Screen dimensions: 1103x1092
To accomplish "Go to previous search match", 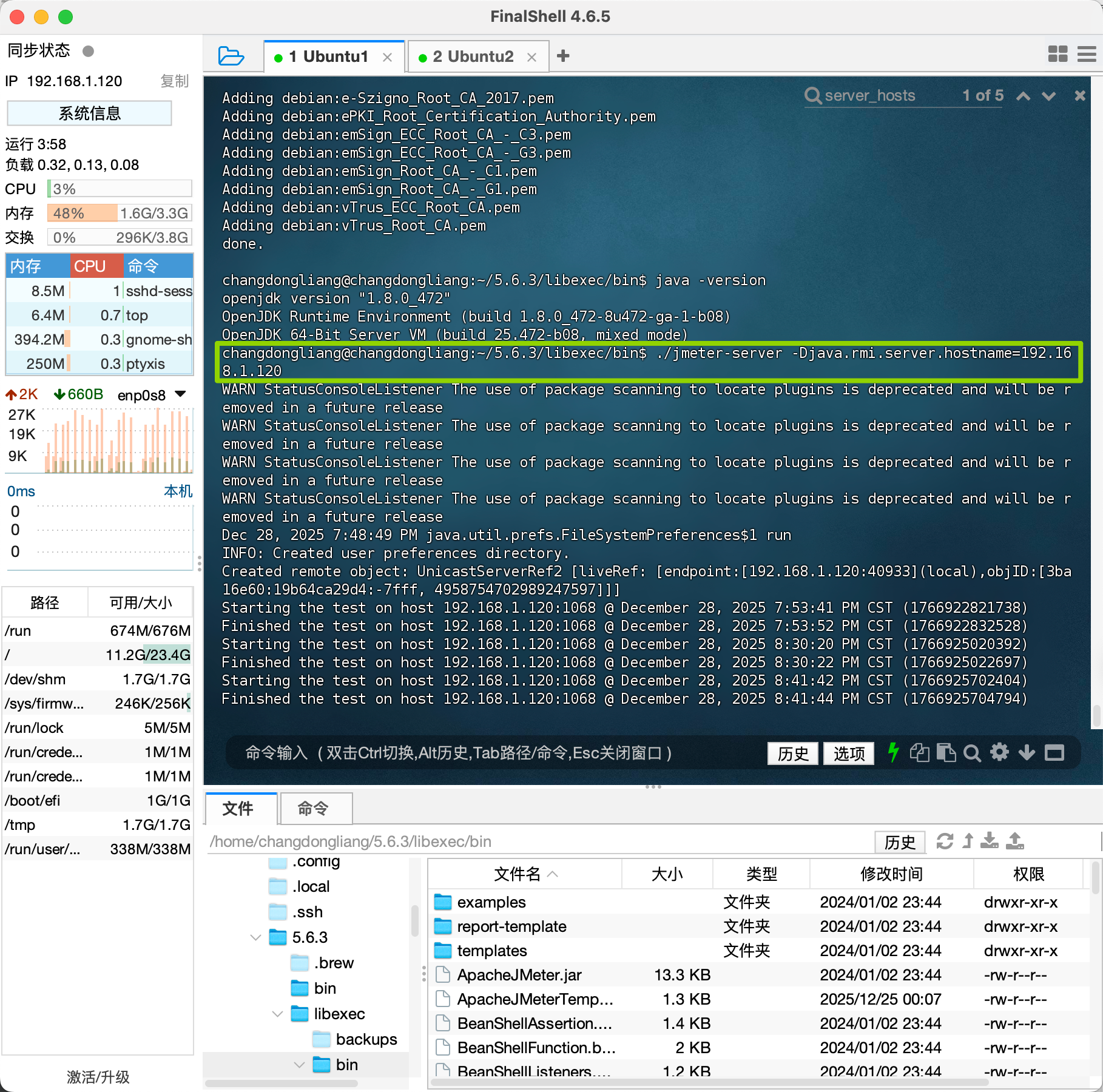I will [x=1023, y=96].
